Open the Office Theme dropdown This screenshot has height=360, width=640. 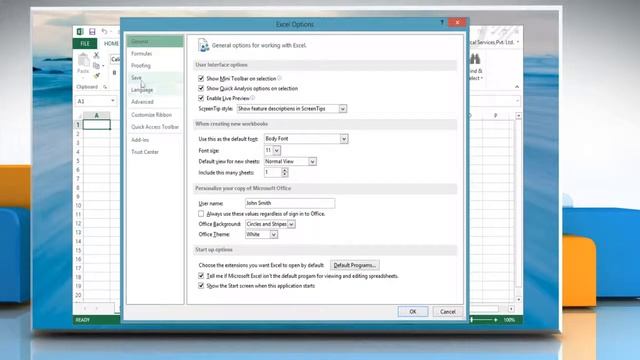point(273,235)
